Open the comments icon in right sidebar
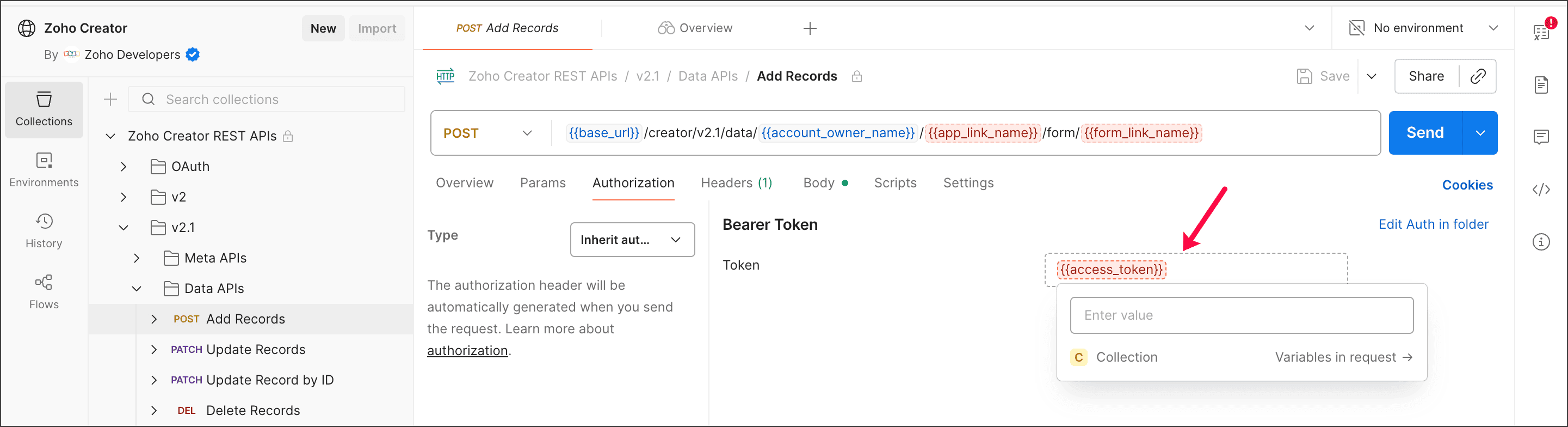 point(1541,137)
